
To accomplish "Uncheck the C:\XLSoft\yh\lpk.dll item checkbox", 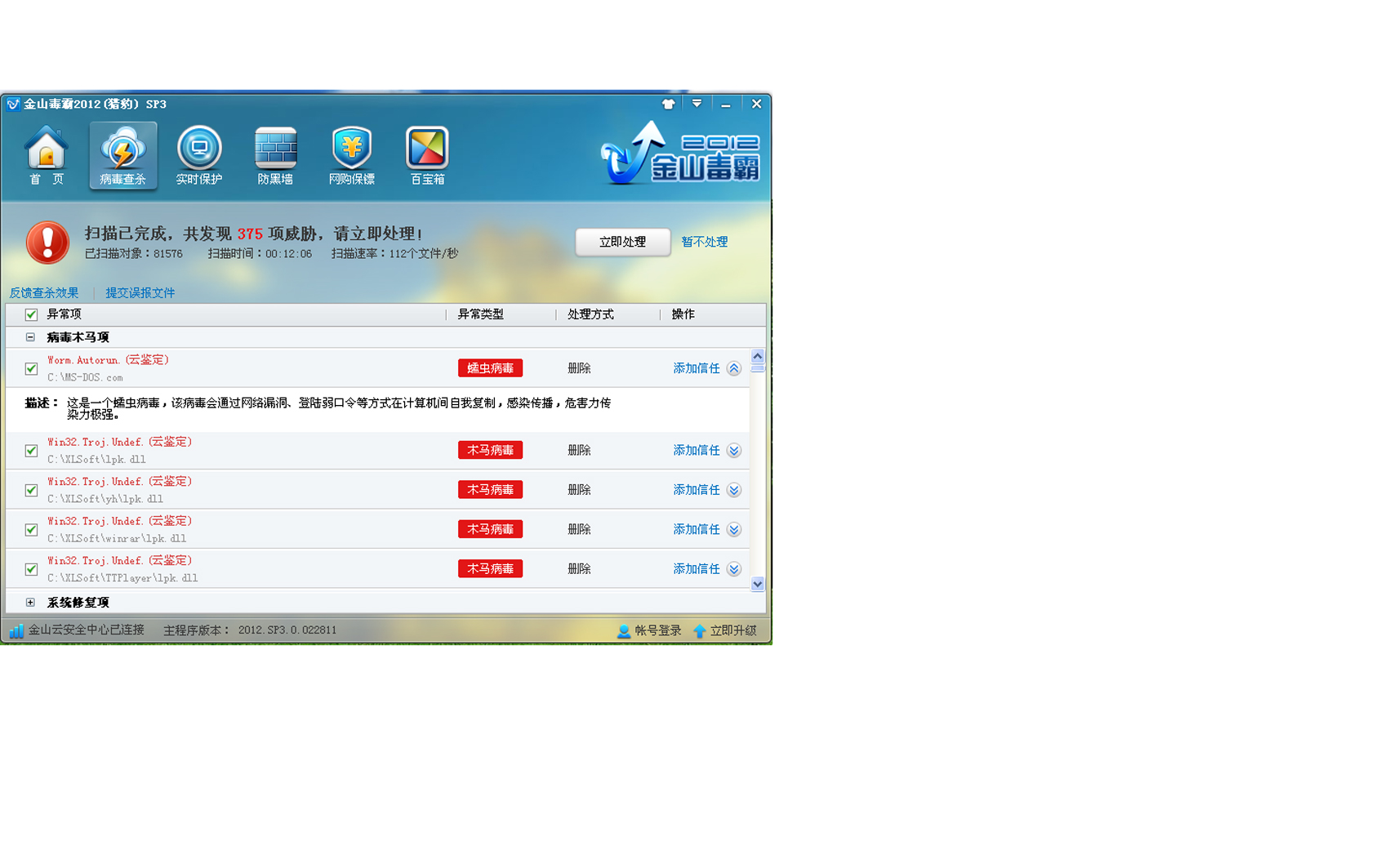I will click(x=31, y=490).
